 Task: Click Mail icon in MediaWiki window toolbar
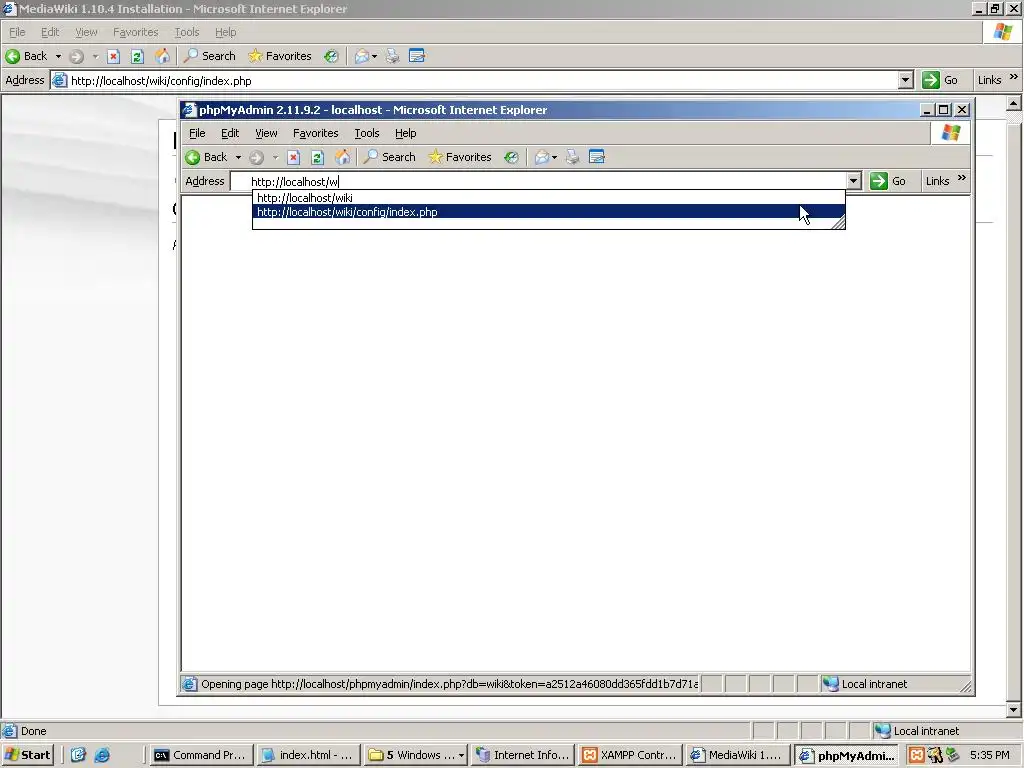click(x=361, y=56)
